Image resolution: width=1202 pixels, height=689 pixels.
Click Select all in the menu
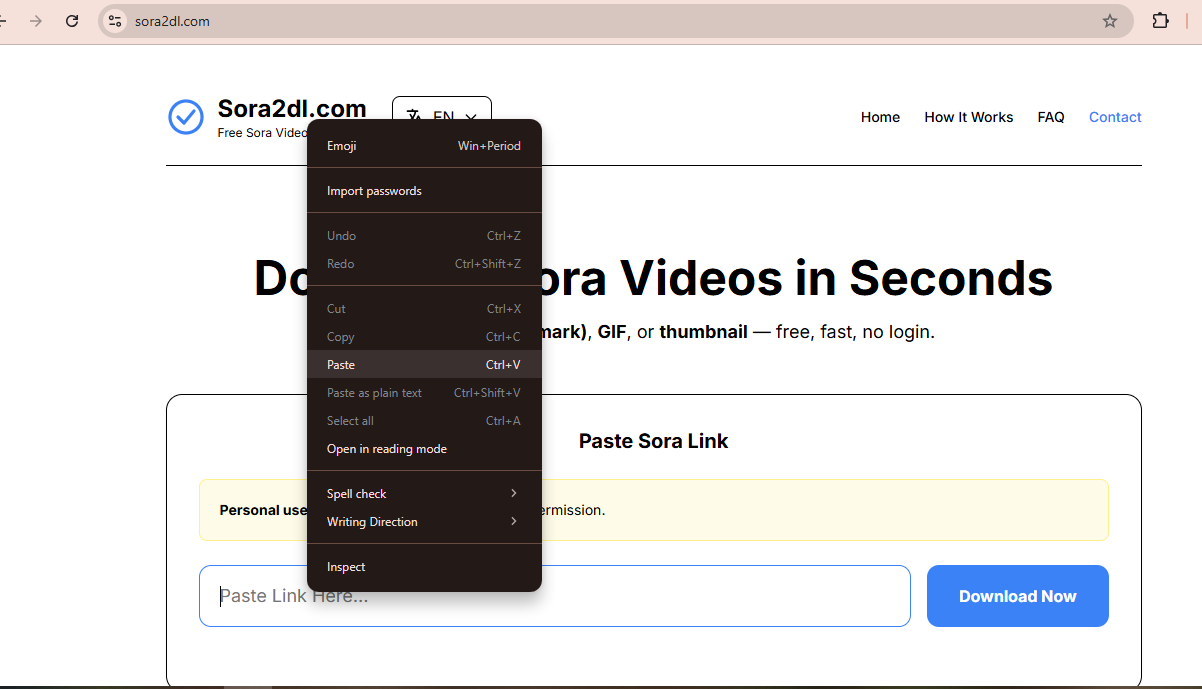(350, 420)
